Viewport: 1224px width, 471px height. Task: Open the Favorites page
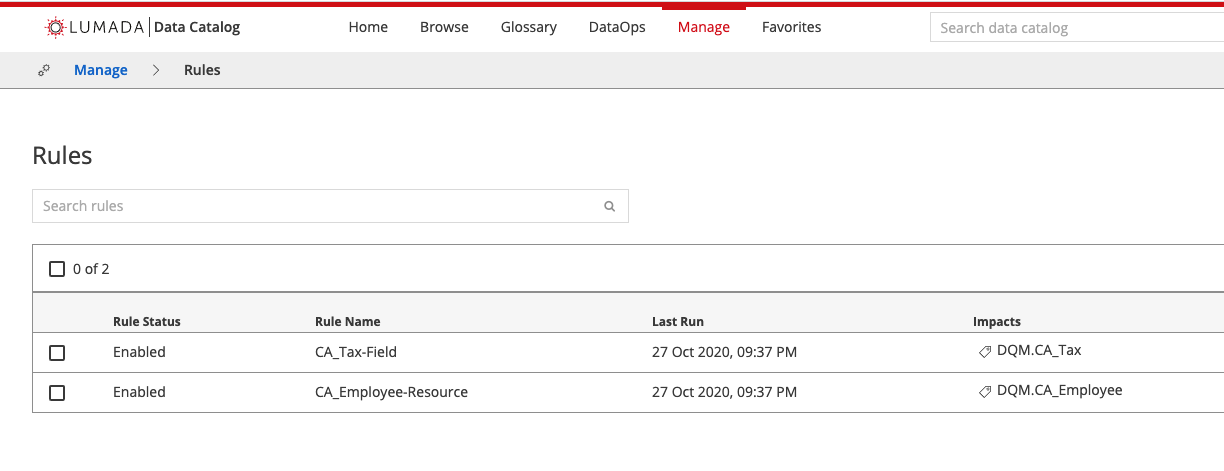pos(791,27)
